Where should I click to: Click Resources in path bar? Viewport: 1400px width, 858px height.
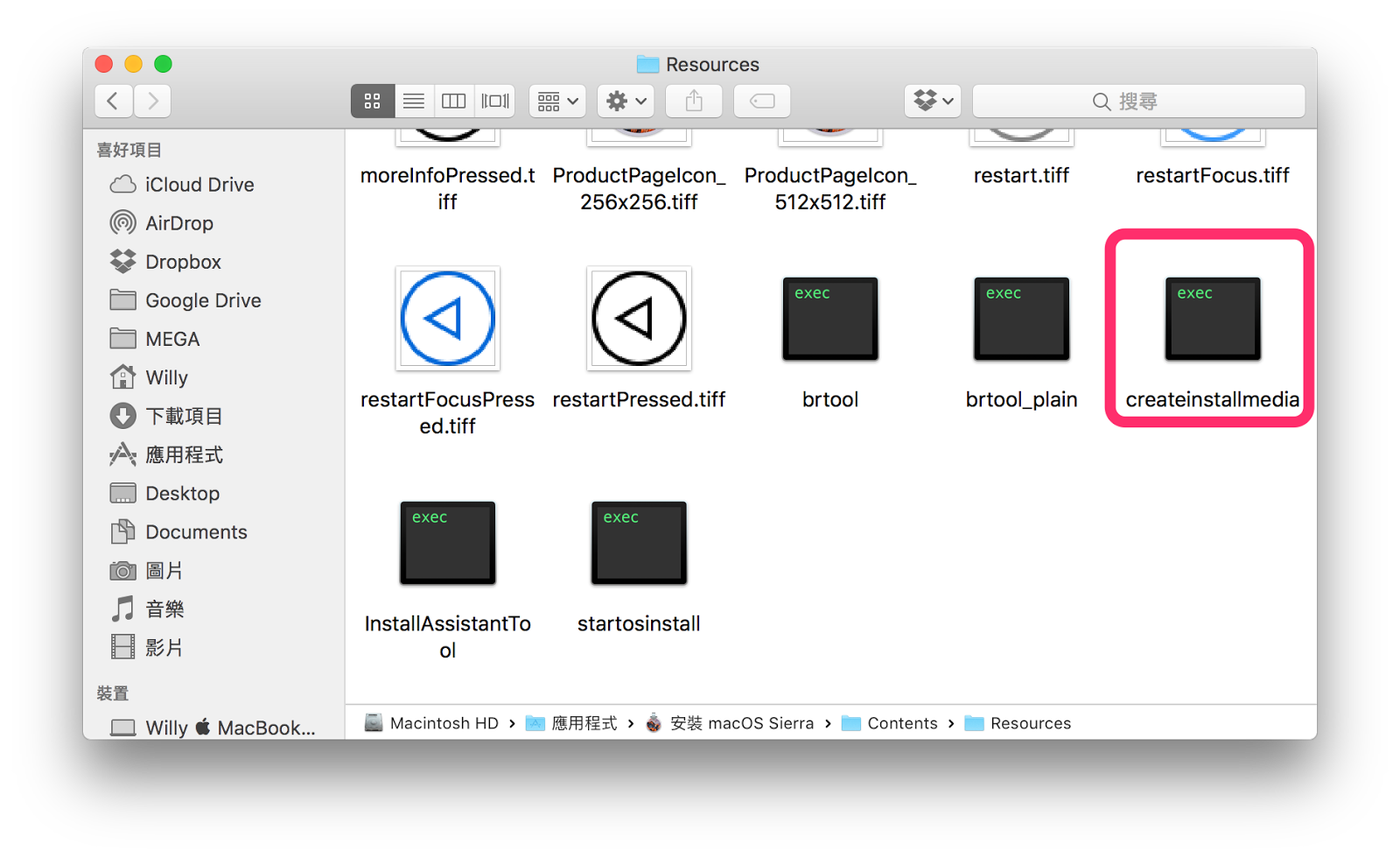[x=1018, y=723]
